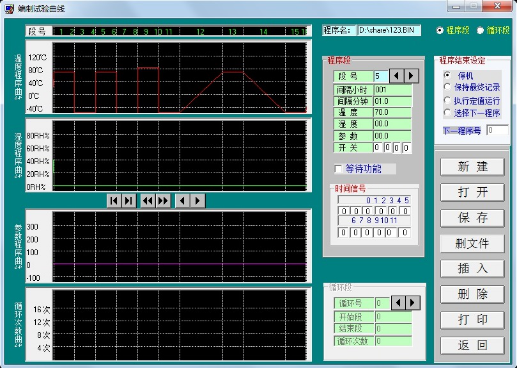Click the 参数 field below 湿度

point(392,136)
